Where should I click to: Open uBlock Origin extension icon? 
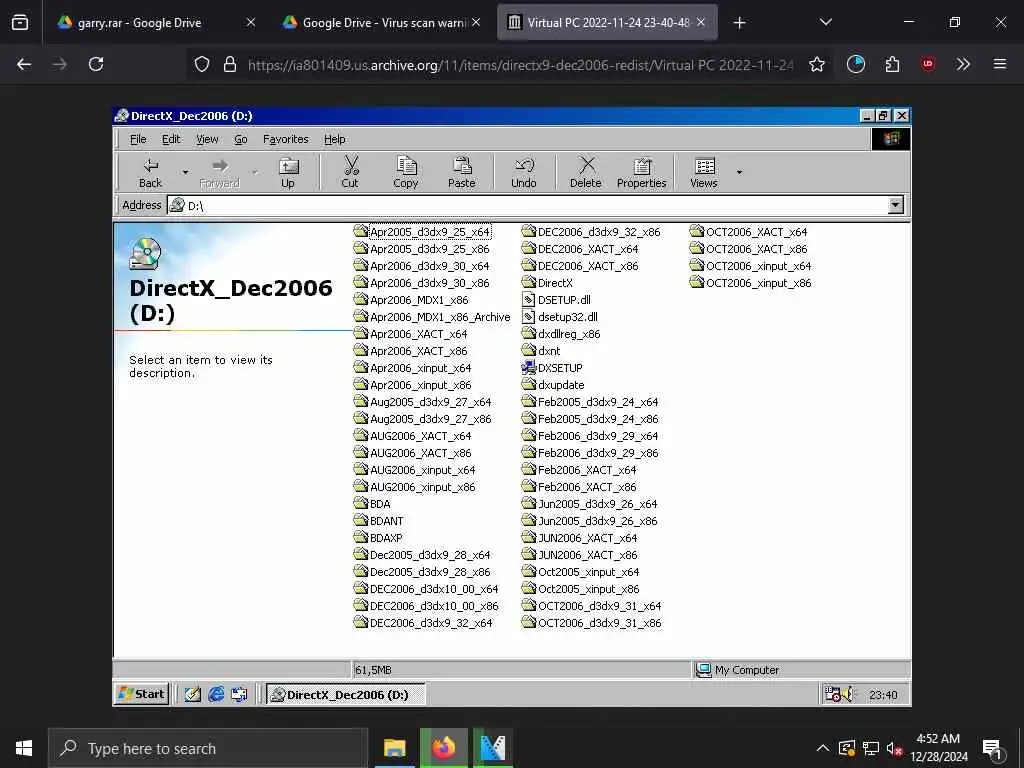927,64
